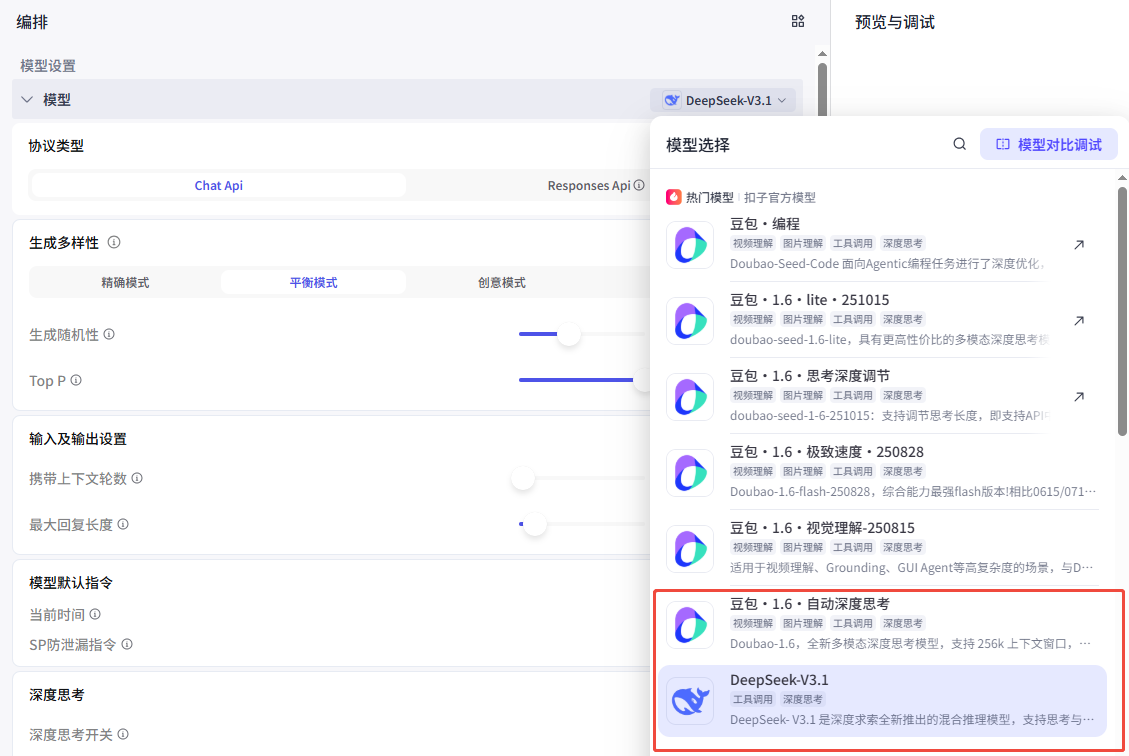Click the 生成随机性 slider handle
The height and width of the screenshot is (756, 1129).
click(568, 336)
